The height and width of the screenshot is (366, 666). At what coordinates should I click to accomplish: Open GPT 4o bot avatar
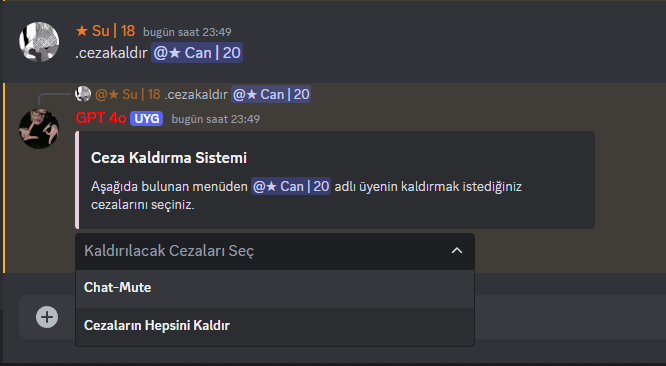coord(39,129)
